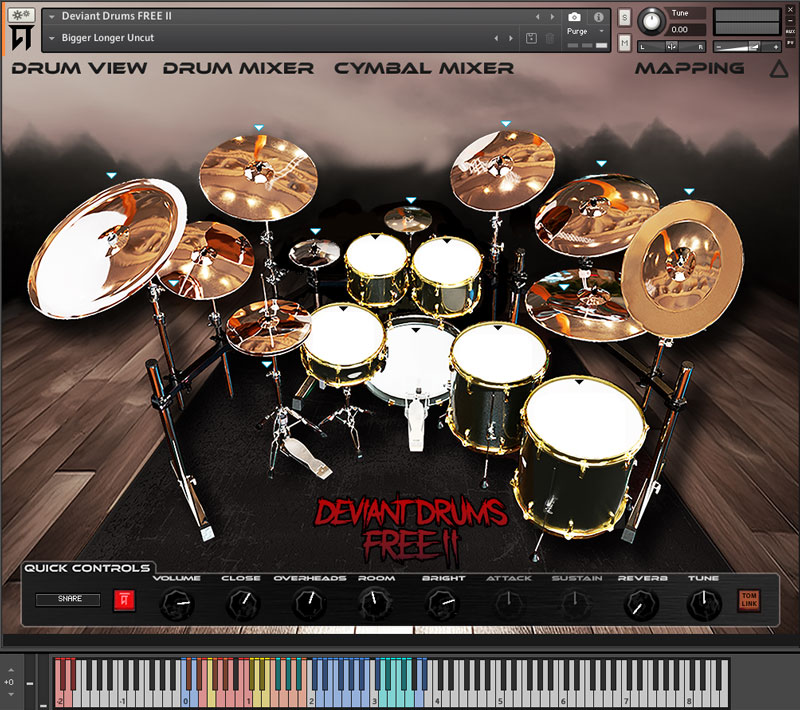Click the SNARE selection field
Screen dimensions: 800x710
[68, 599]
